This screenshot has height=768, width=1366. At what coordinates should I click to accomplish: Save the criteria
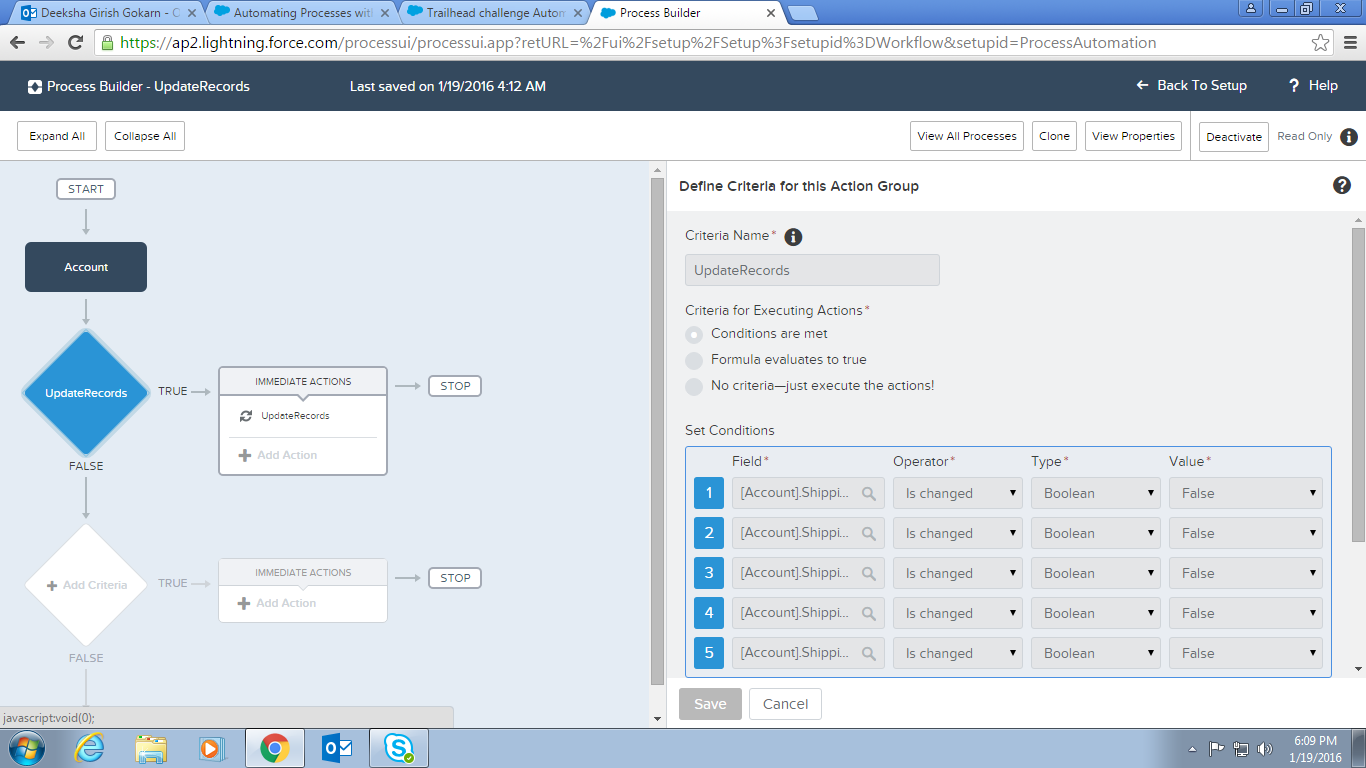point(710,704)
